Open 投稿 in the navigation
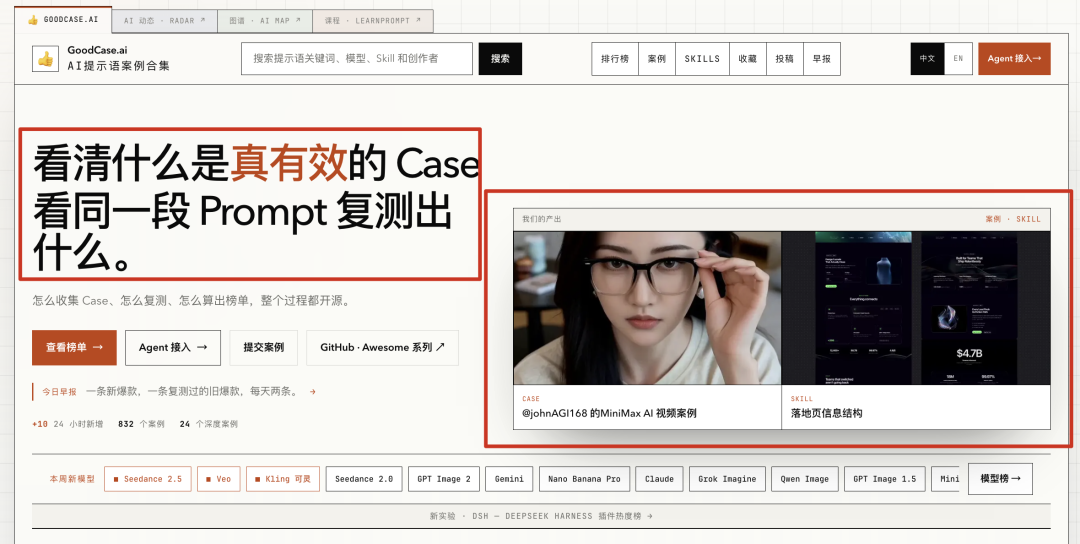This screenshot has width=1080, height=544. (785, 59)
